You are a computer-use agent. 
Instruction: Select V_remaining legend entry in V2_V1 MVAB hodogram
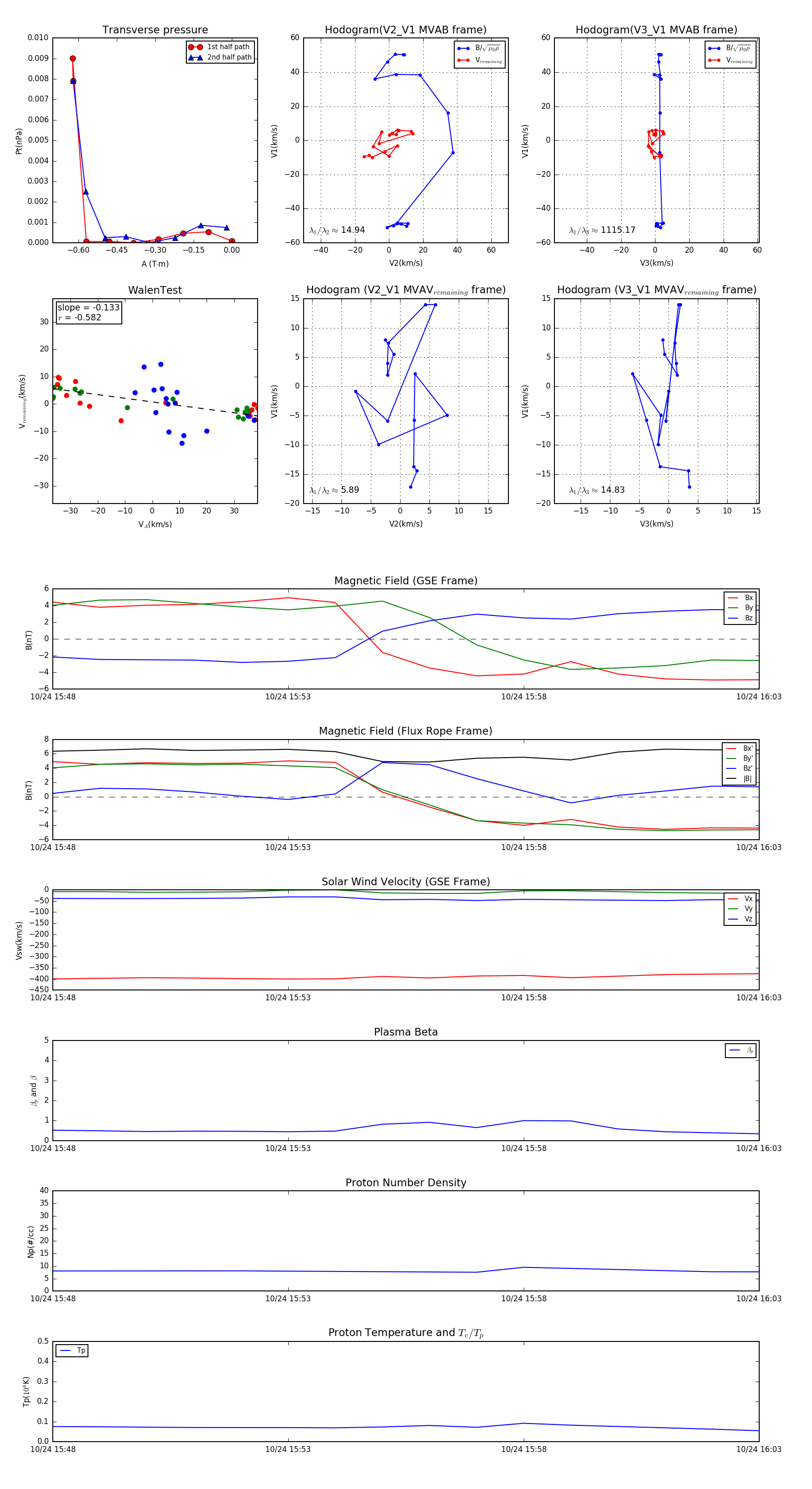479,60
